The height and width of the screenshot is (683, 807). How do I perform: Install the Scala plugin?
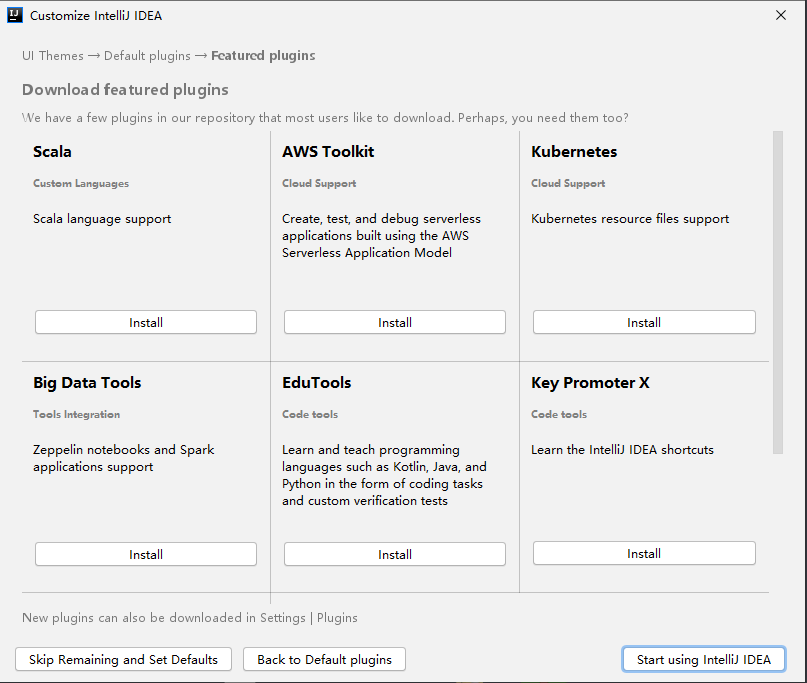pos(146,322)
